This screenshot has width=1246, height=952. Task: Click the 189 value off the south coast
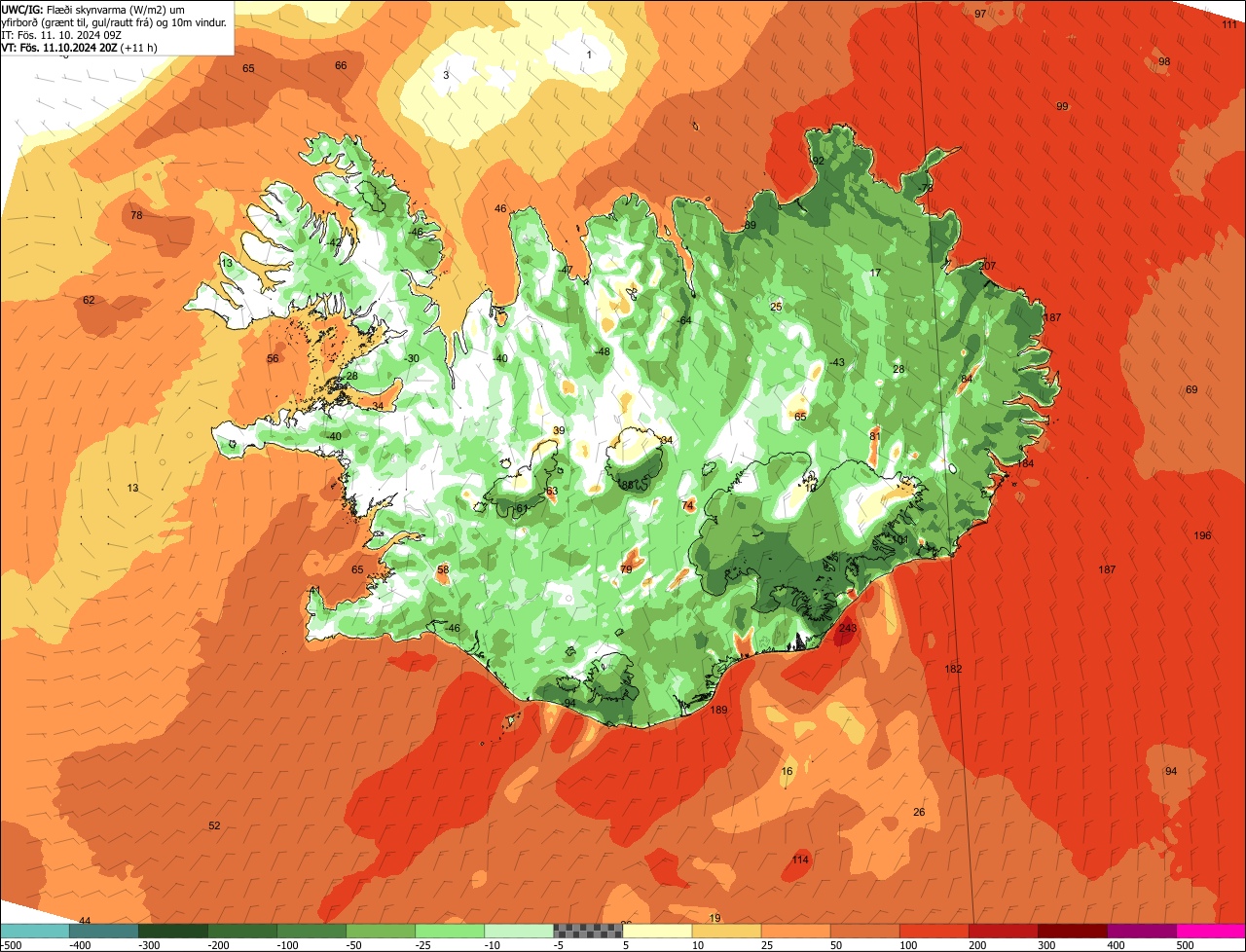(x=718, y=710)
